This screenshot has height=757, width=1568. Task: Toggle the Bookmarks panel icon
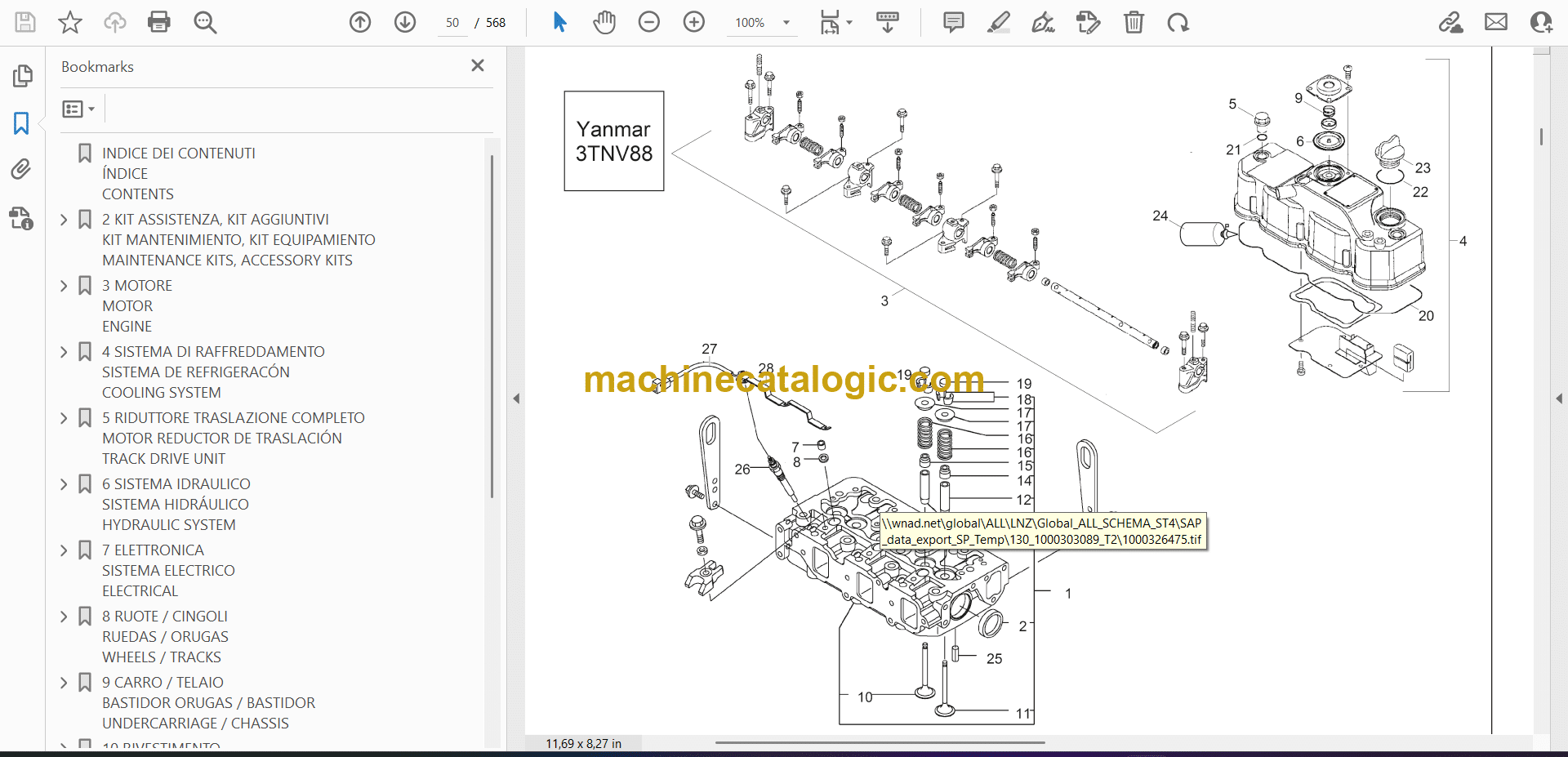(21, 123)
